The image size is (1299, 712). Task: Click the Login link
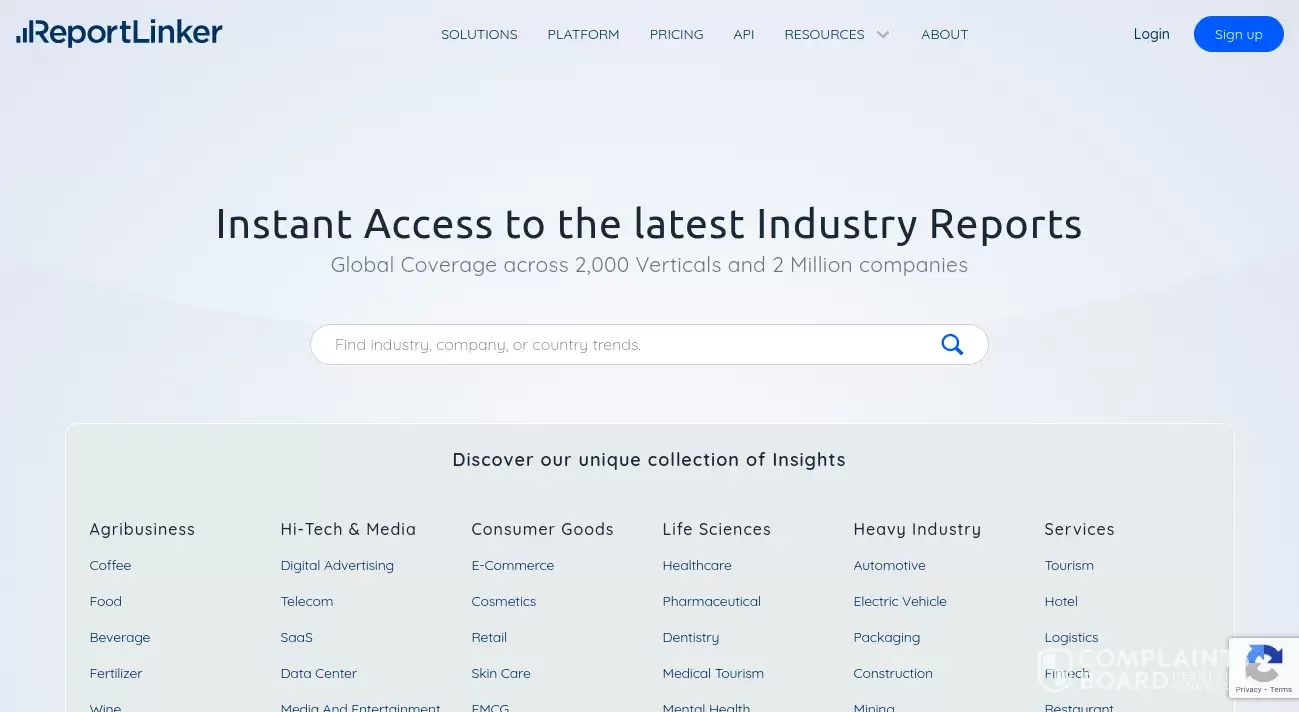[x=1151, y=34]
